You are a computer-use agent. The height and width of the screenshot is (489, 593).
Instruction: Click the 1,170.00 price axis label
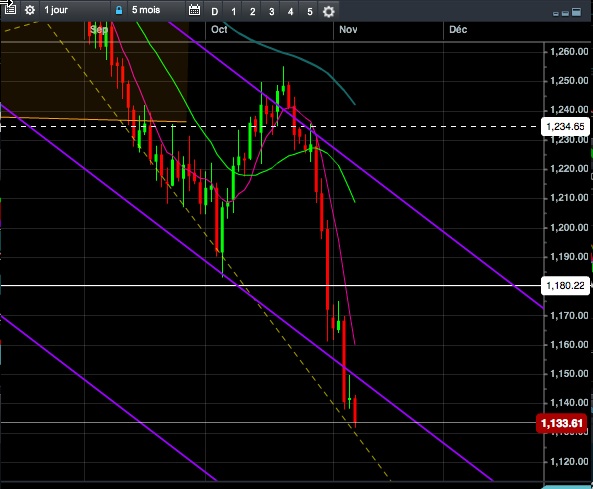pos(569,315)
